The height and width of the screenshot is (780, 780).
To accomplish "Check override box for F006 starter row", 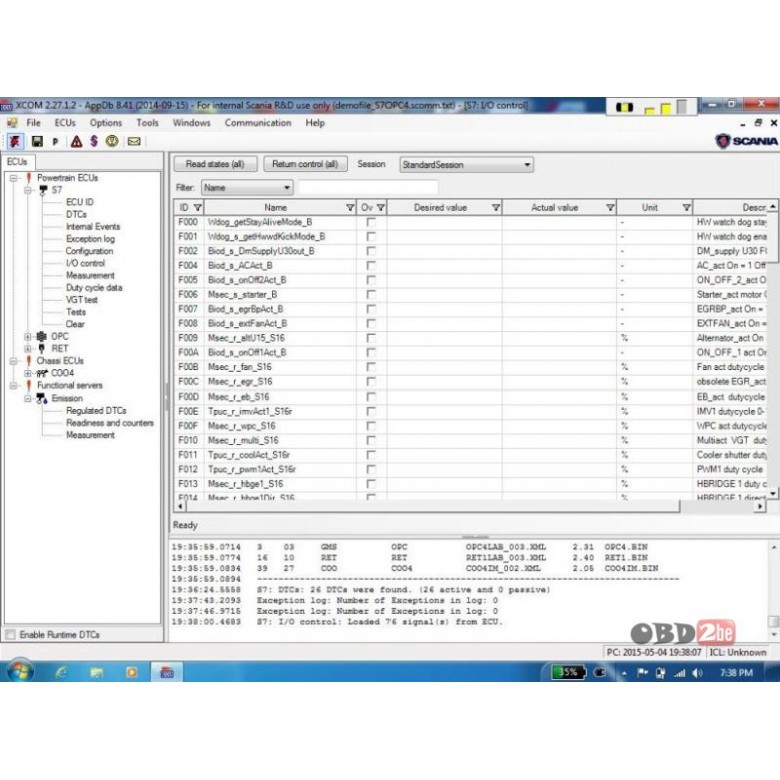I will (x=371, y=294).
